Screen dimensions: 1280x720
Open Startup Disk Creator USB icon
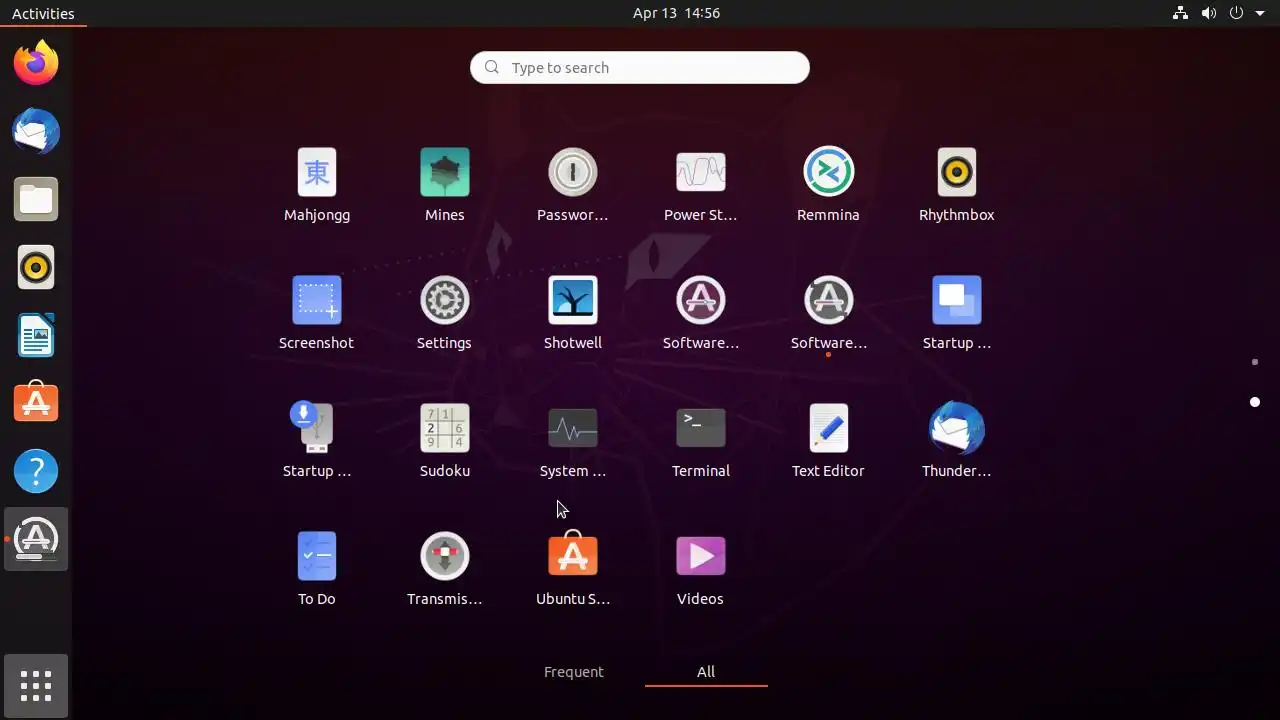(317, 441)
